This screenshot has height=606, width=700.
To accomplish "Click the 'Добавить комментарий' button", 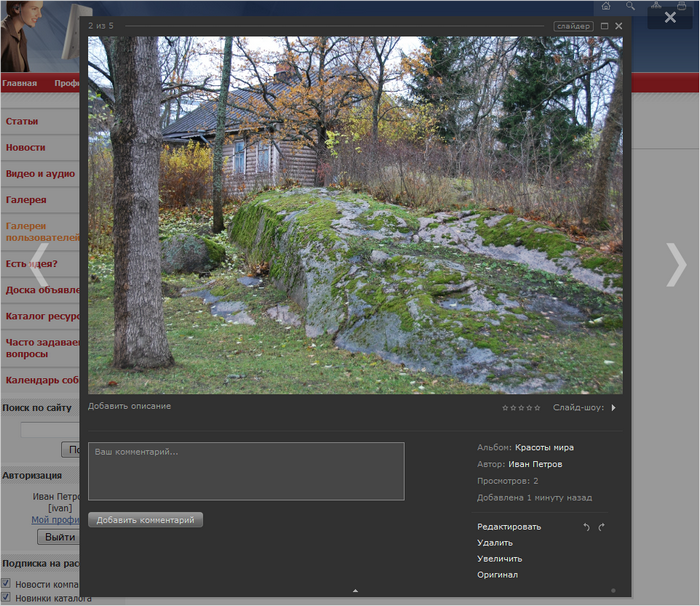I will pyautogui.click(x=145, y=520).
